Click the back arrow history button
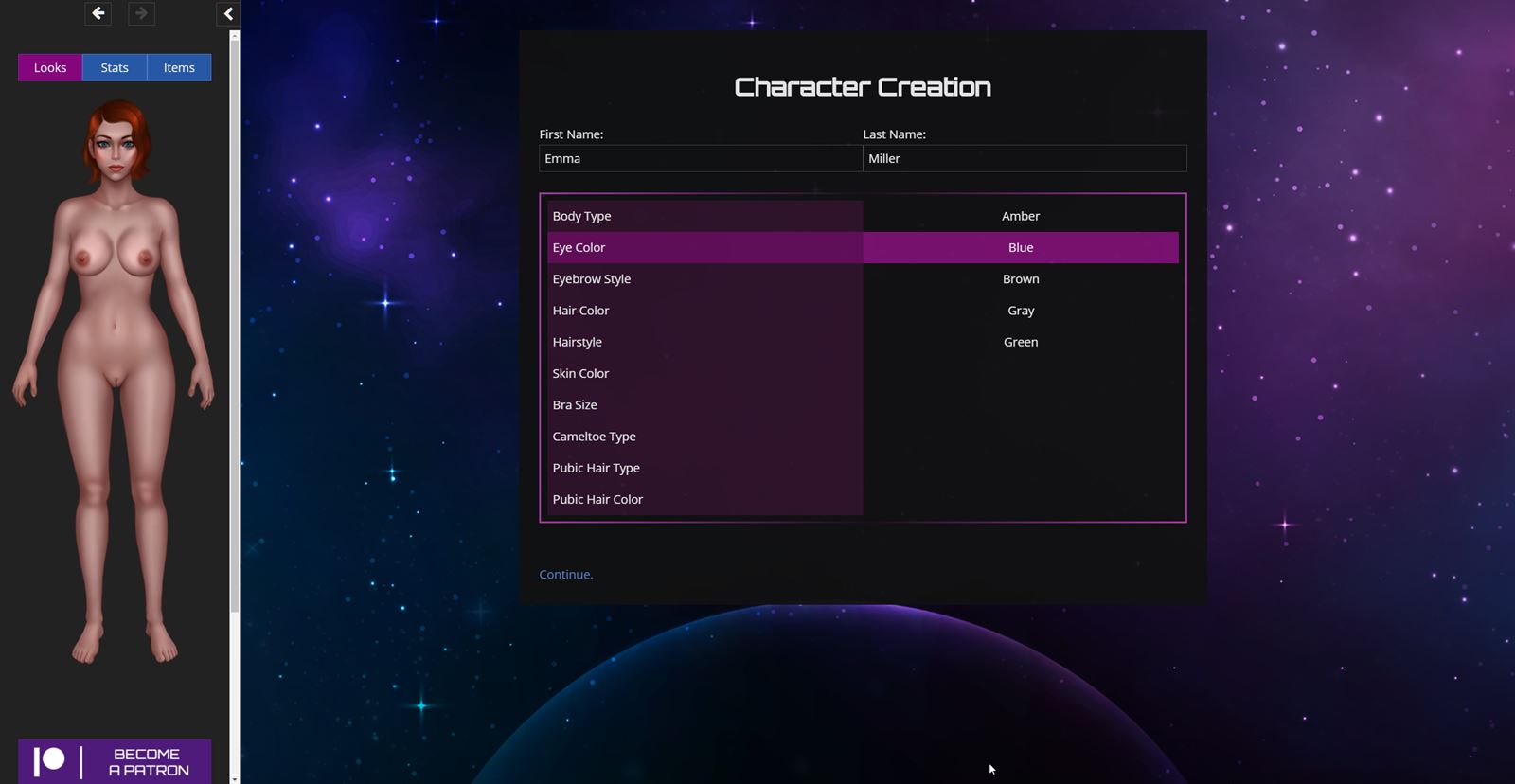Viewport: 1515px width, 784px height. (98, 13)
